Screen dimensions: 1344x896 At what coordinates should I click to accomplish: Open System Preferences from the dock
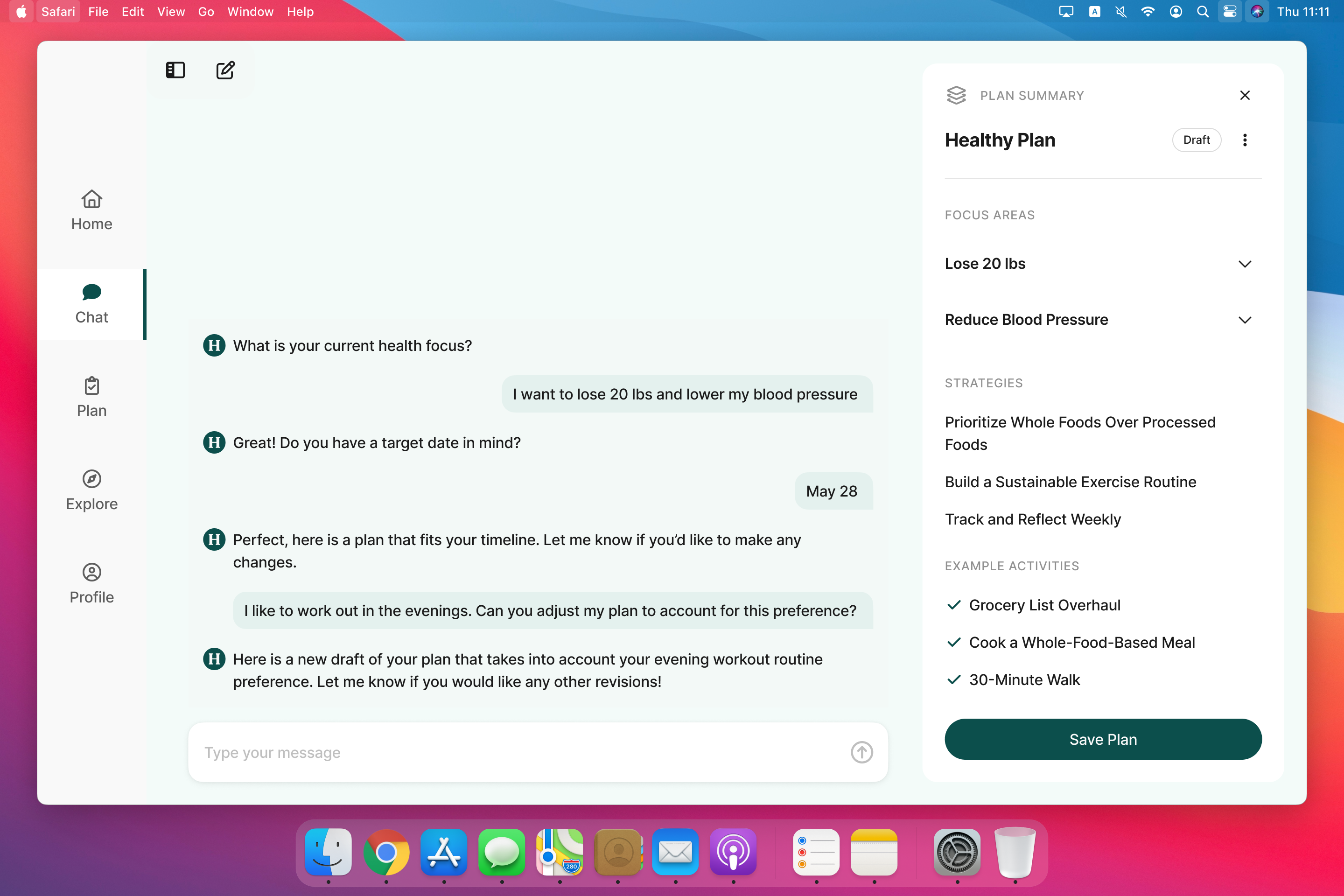click(957, 852)
